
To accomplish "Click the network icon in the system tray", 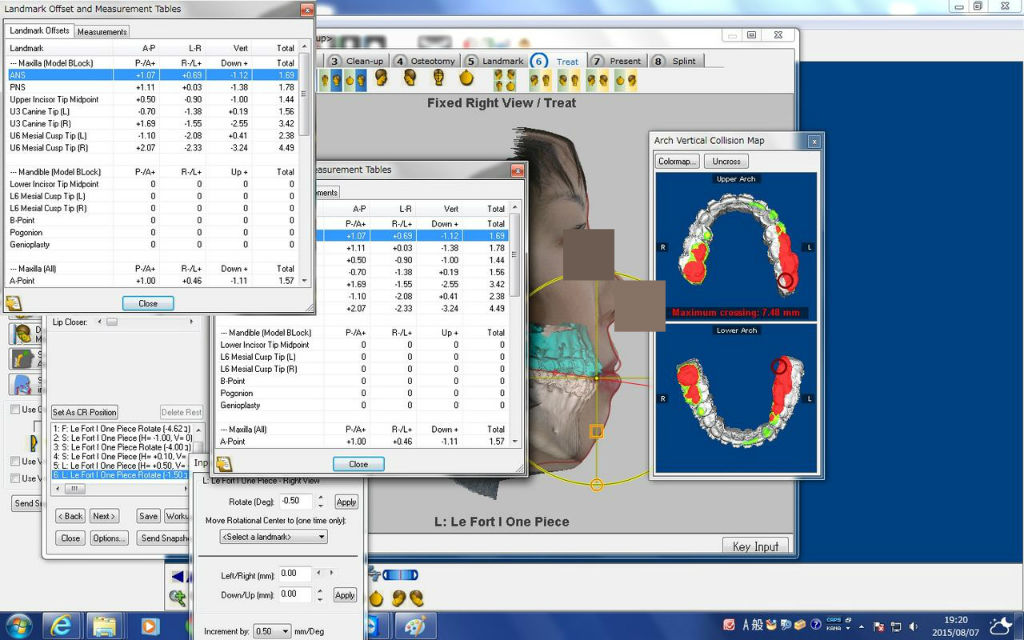I will pos(896,626).
